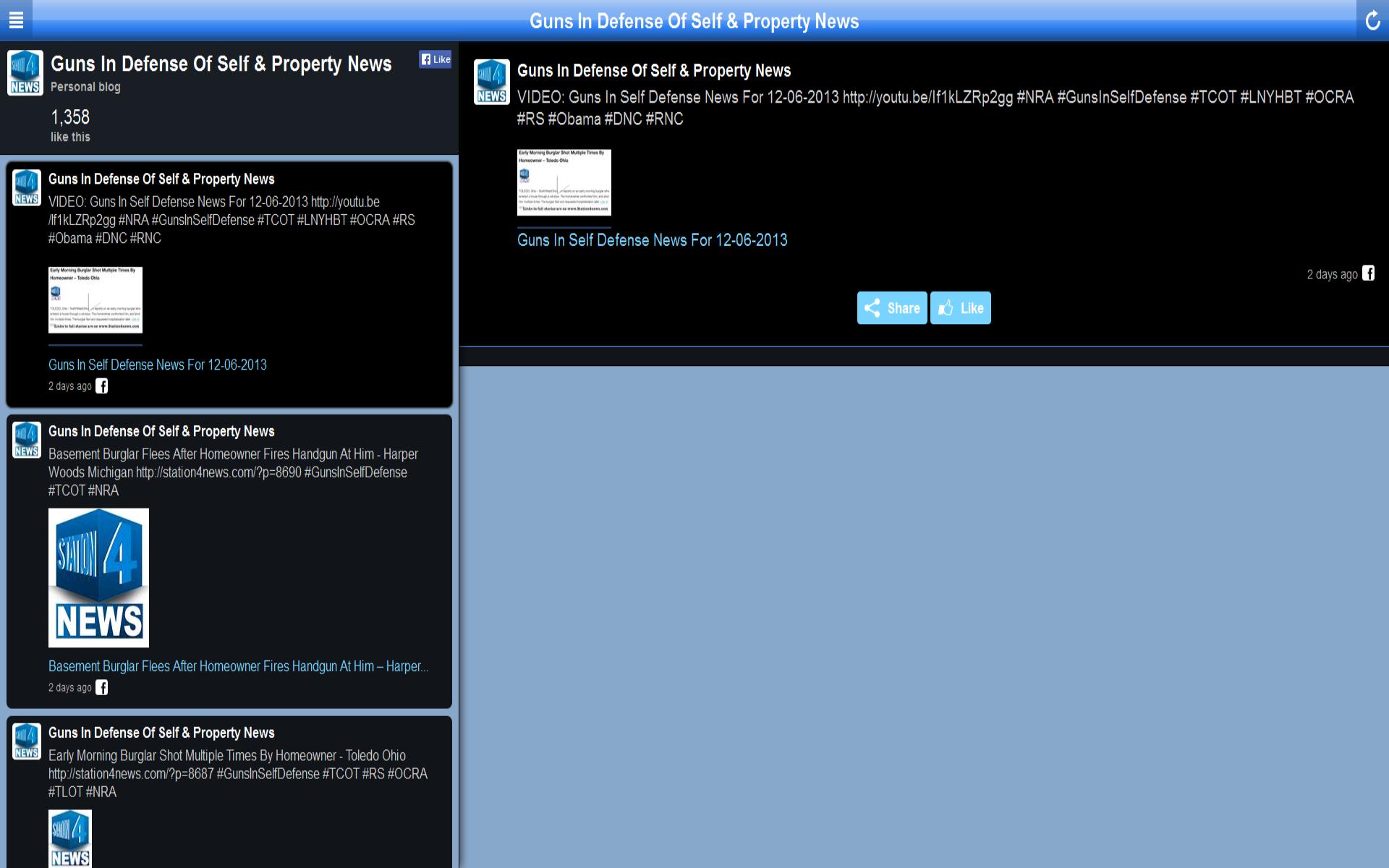
Task: Select the 'Basement Burglar Flees After Homeowner Fires' post text
Action: [x=233, y=472]
